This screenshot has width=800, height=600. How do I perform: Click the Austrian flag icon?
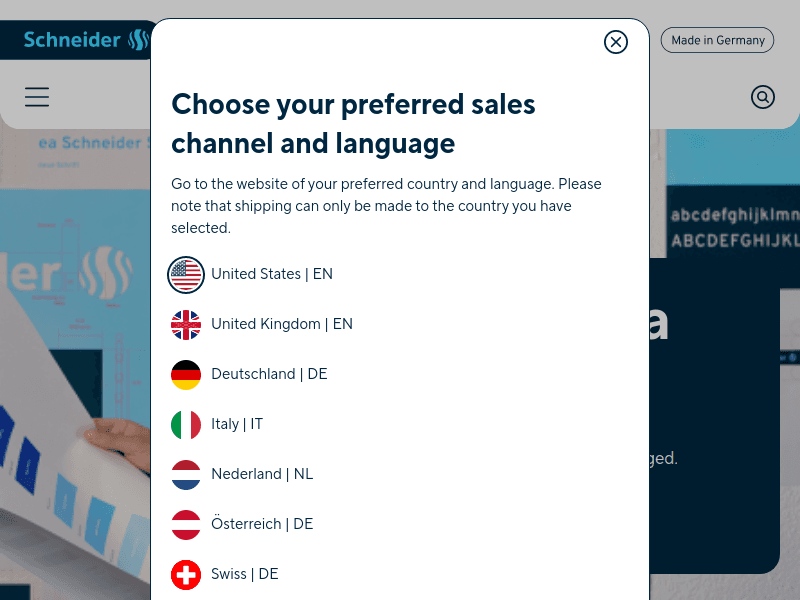(186, 524)
